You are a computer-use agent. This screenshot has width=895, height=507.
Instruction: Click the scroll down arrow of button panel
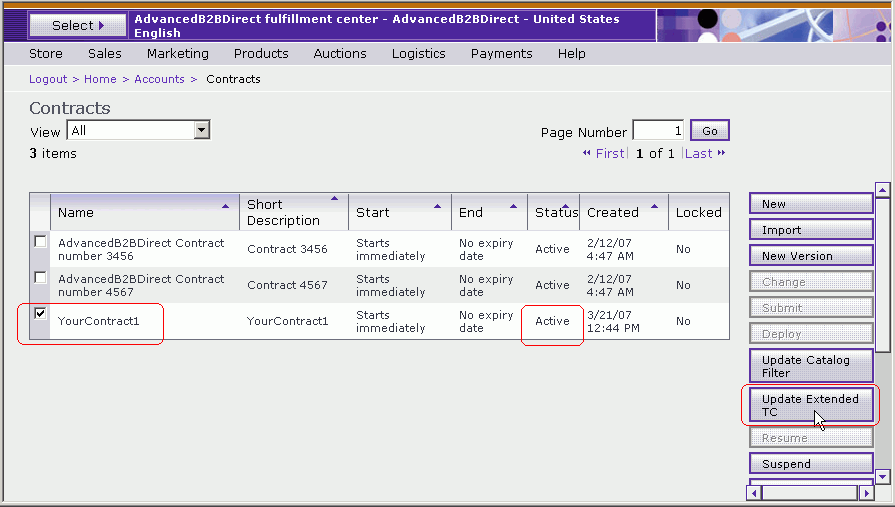882,476
